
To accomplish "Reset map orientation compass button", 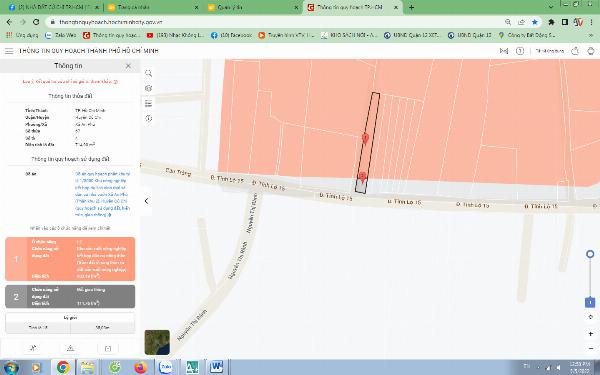I will pyautogui.click(x=590, y=317).
